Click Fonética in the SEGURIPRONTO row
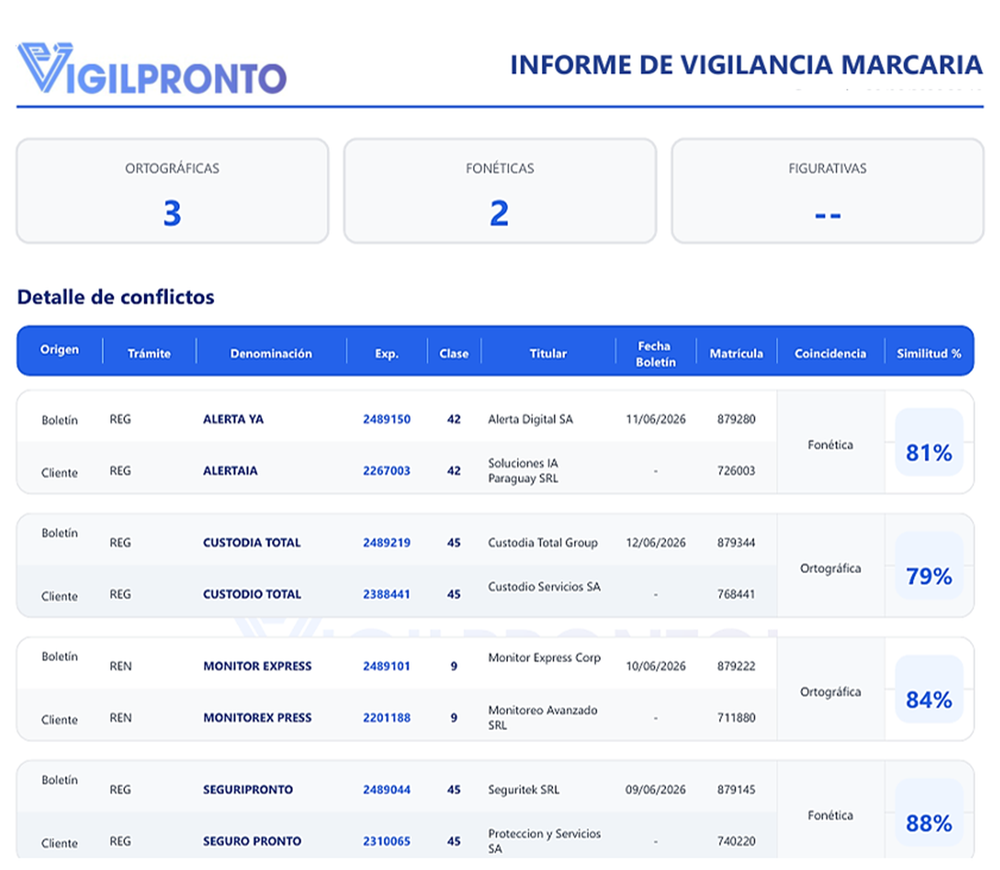 [x=830, y=815]
